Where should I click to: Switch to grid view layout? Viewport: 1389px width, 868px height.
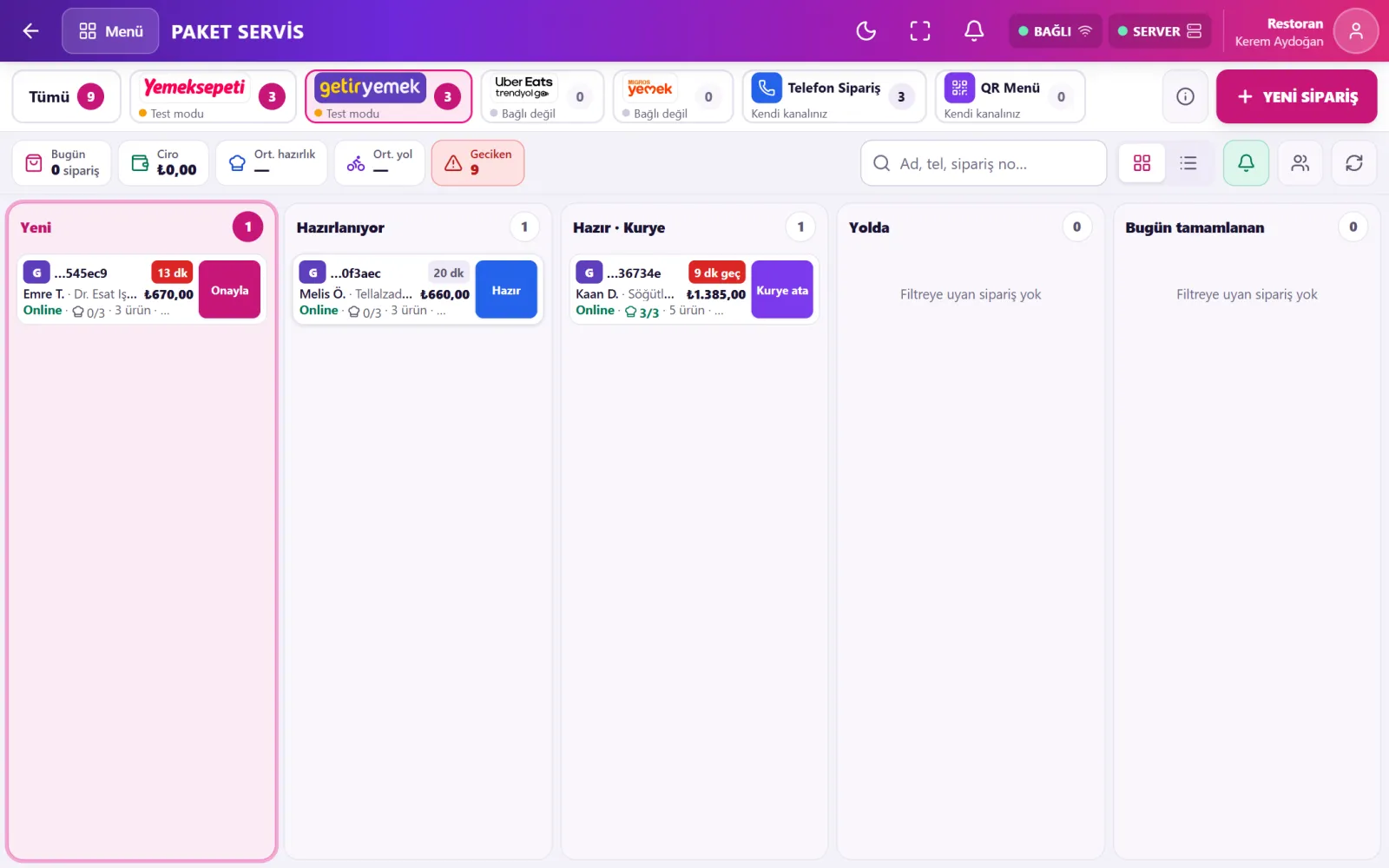[1142, 163]
